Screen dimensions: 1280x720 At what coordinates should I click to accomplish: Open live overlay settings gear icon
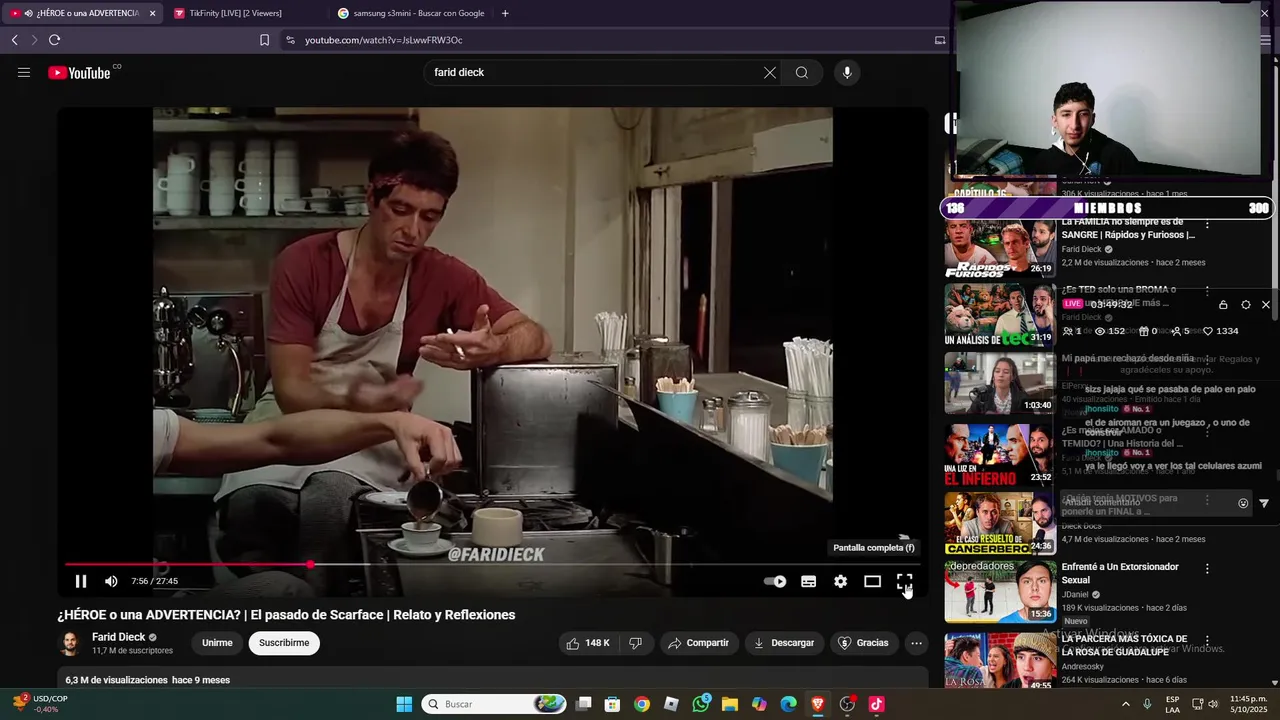point(1245,305)
